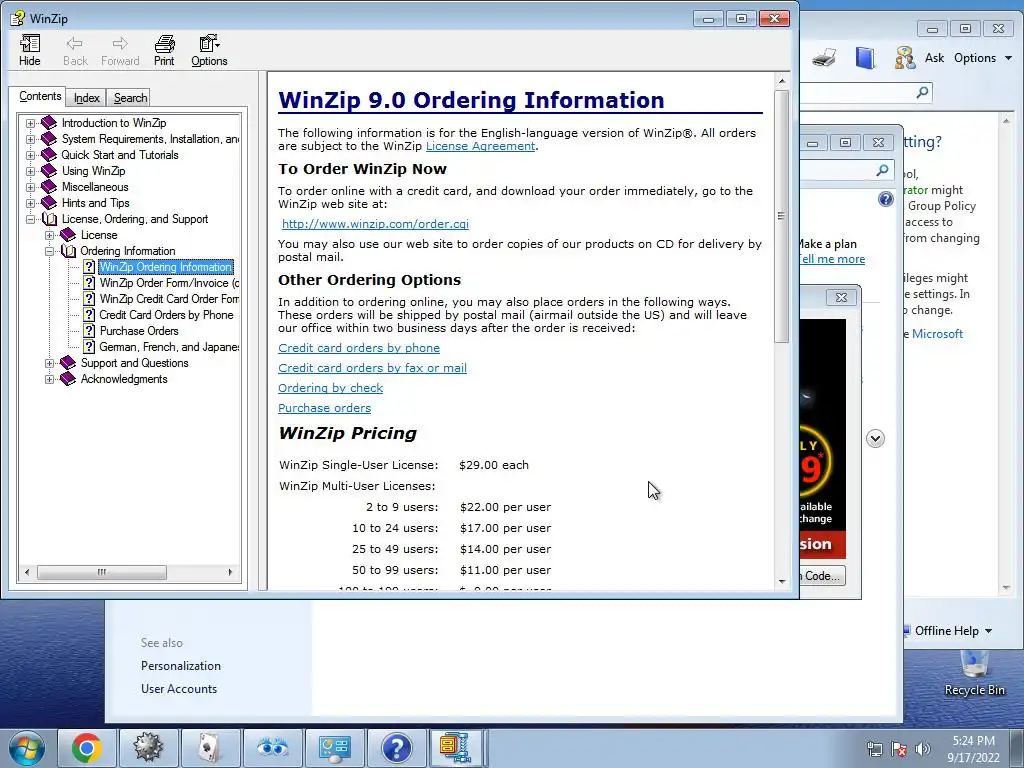The image size is (1024, 768).
Task: Open Chrome from the taskbar
Action: pos(87,748)
